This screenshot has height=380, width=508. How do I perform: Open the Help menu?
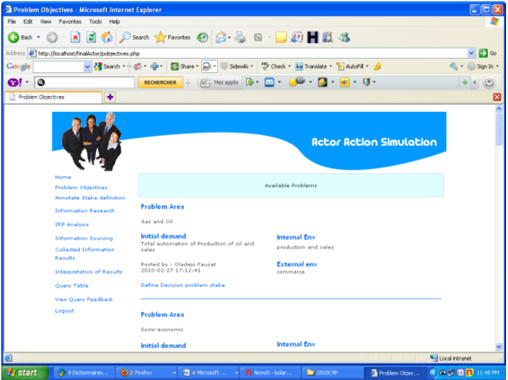[x=114, y=22]
